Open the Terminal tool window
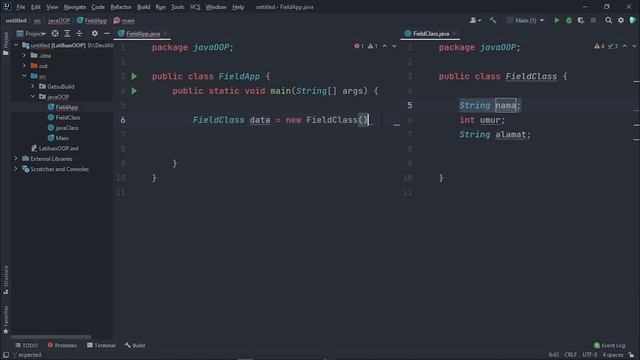Viewport: 640px width, 360px height. [101, 346]
